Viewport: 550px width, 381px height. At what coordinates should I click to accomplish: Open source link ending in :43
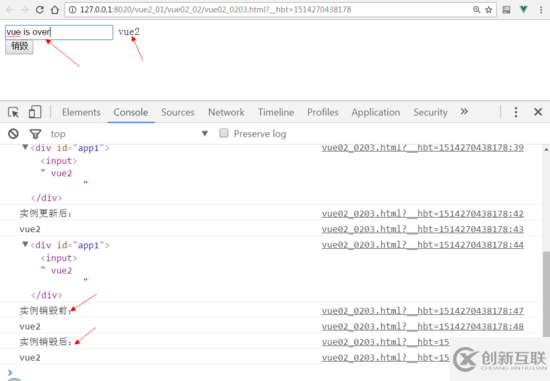point(422,229)
